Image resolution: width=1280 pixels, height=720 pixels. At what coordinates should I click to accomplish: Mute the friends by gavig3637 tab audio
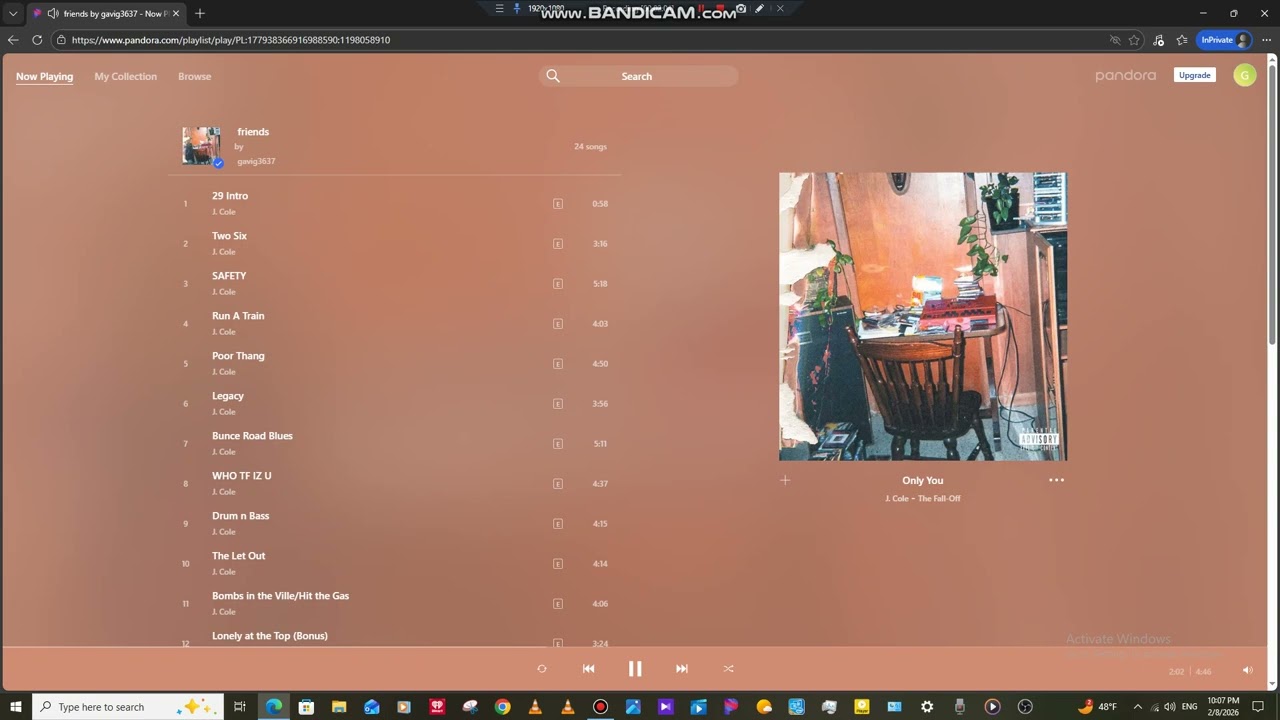pos(53,14)
